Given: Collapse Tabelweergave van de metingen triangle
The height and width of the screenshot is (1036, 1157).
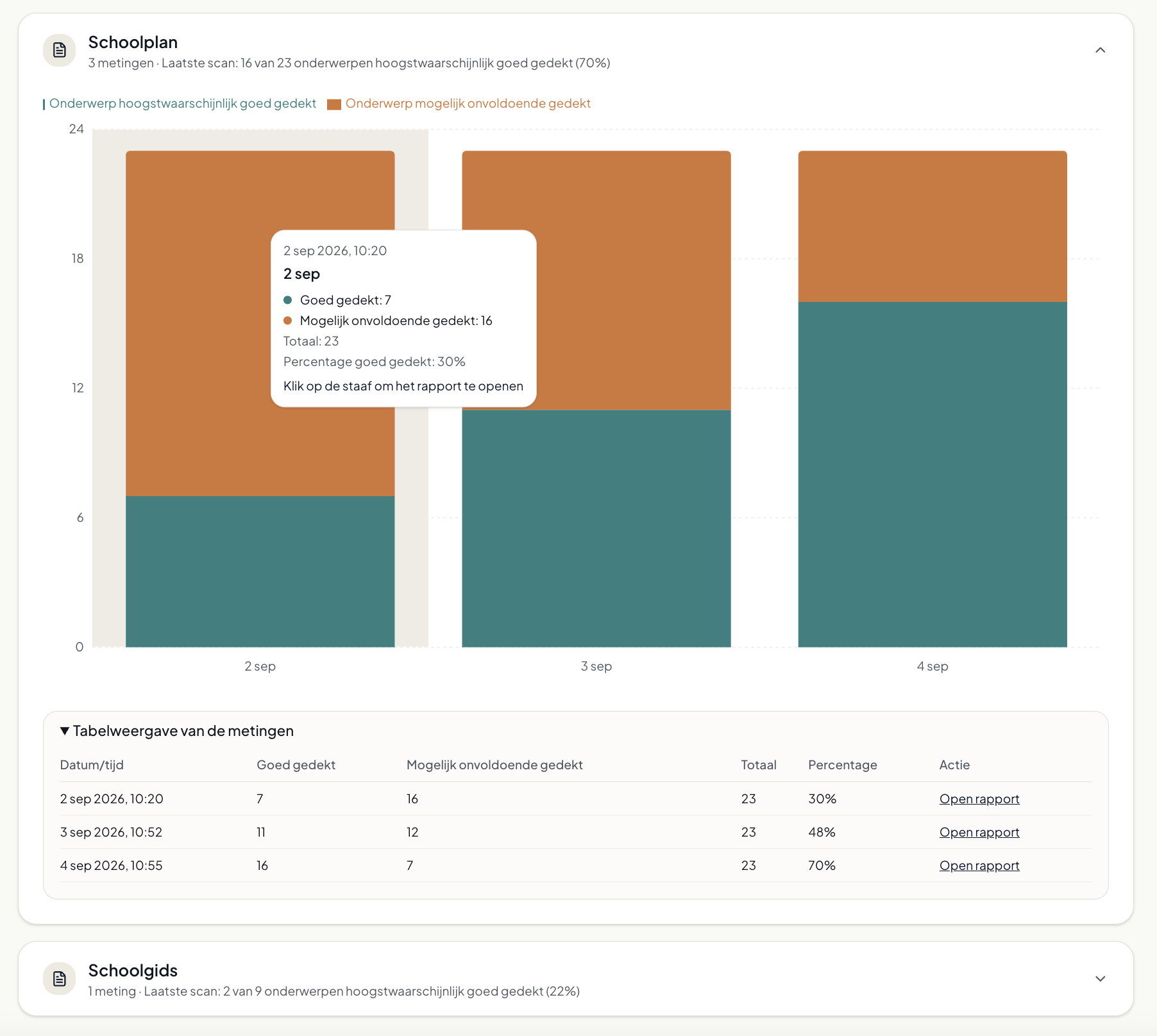Looking at the screenshot, I should [x=65, y=731].
